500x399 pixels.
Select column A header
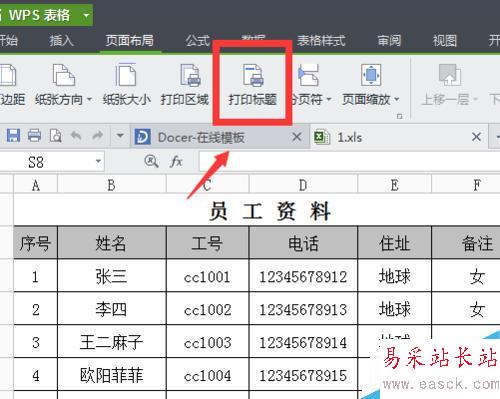pyautogui.click(x=36, y=185)
